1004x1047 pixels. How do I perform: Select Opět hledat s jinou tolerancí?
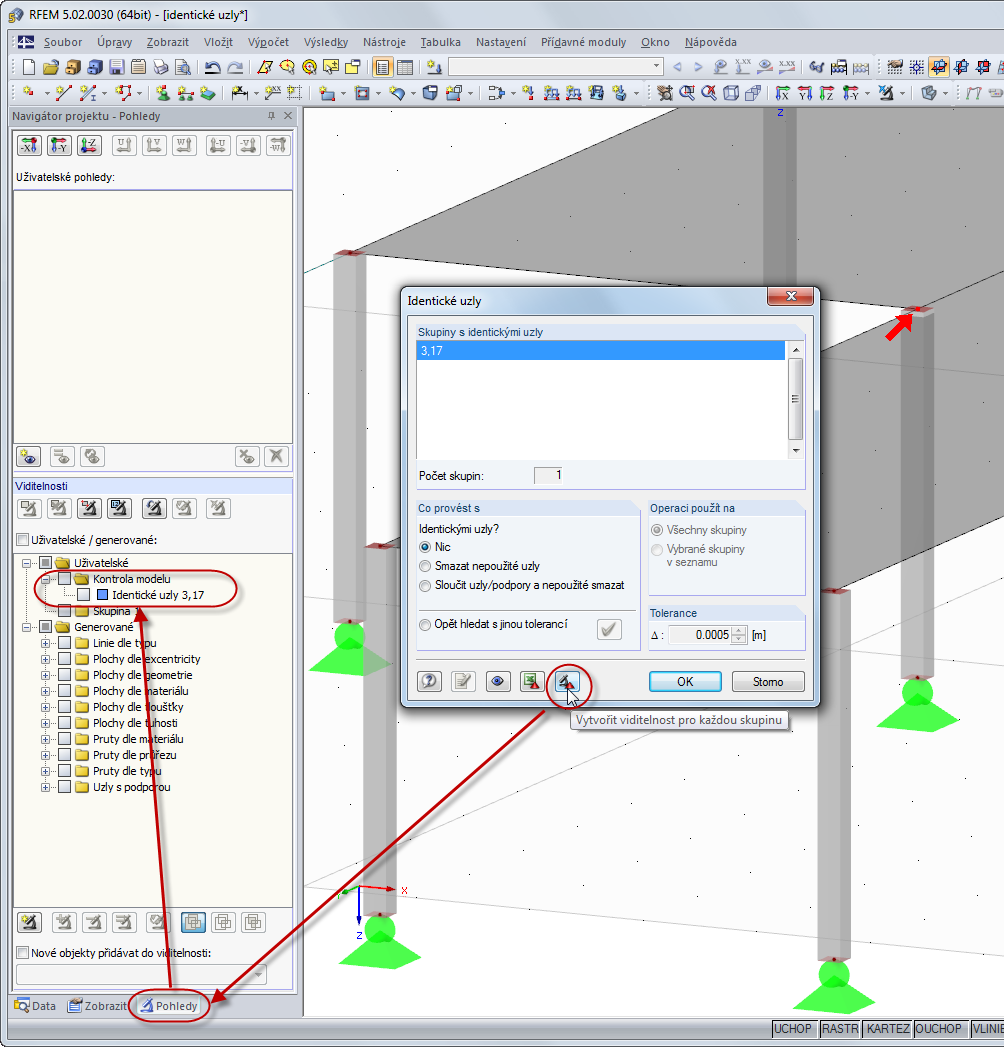click(x=425, y=625)
